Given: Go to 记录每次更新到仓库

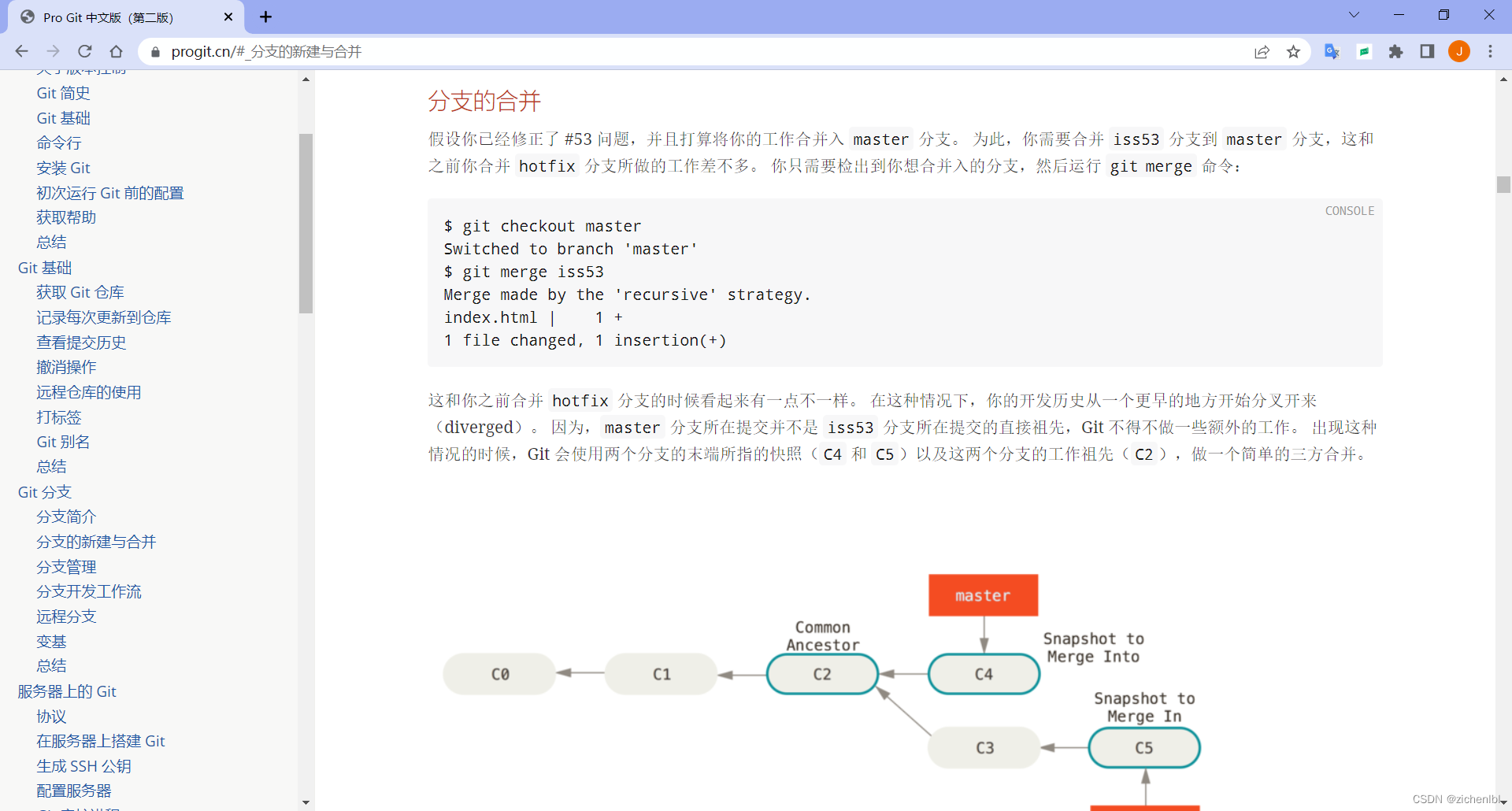Looking at the screenshot, I should 103,317.
